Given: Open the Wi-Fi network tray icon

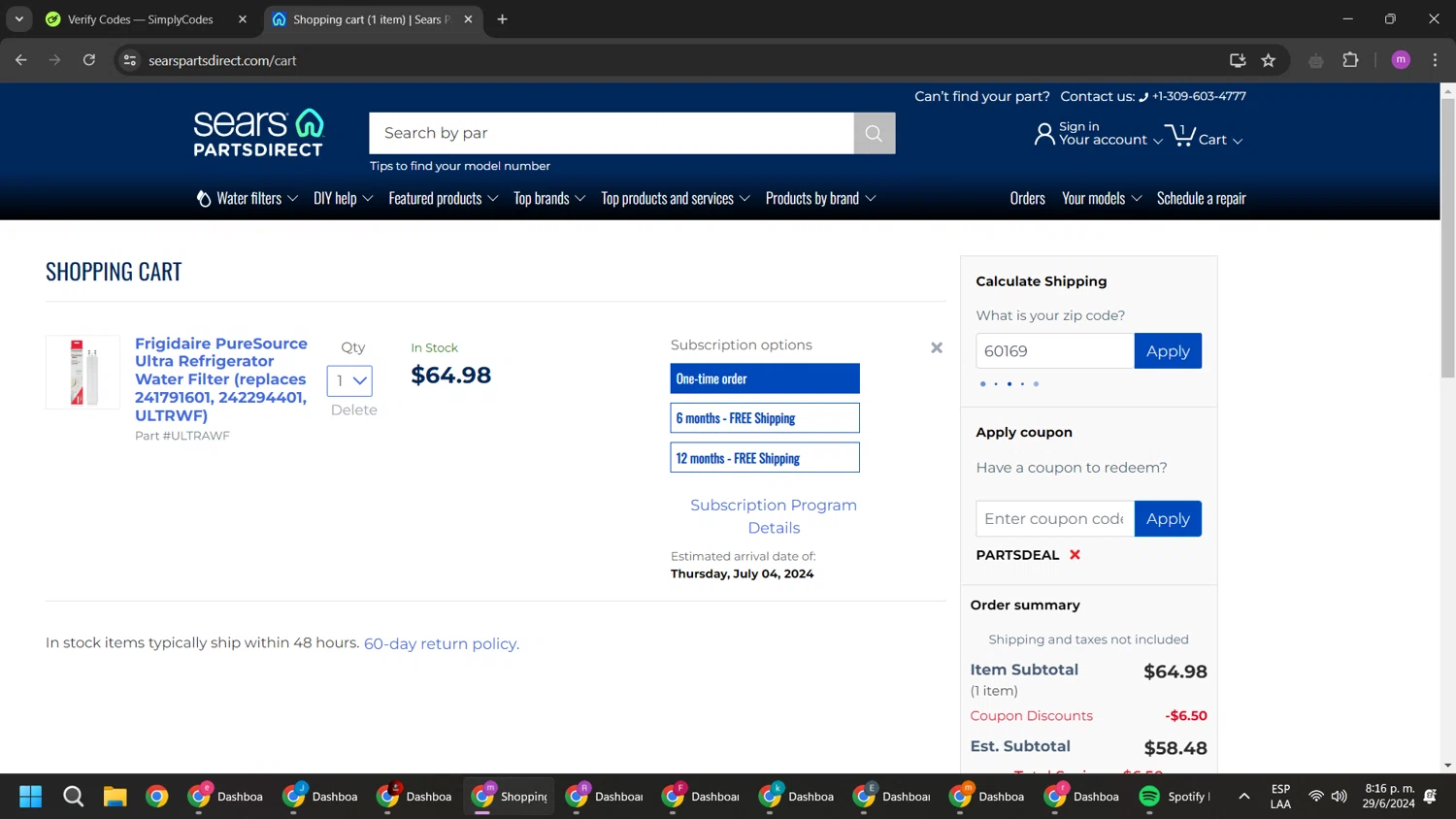Looking at the screenshot, I should (x=1316, y=797).
